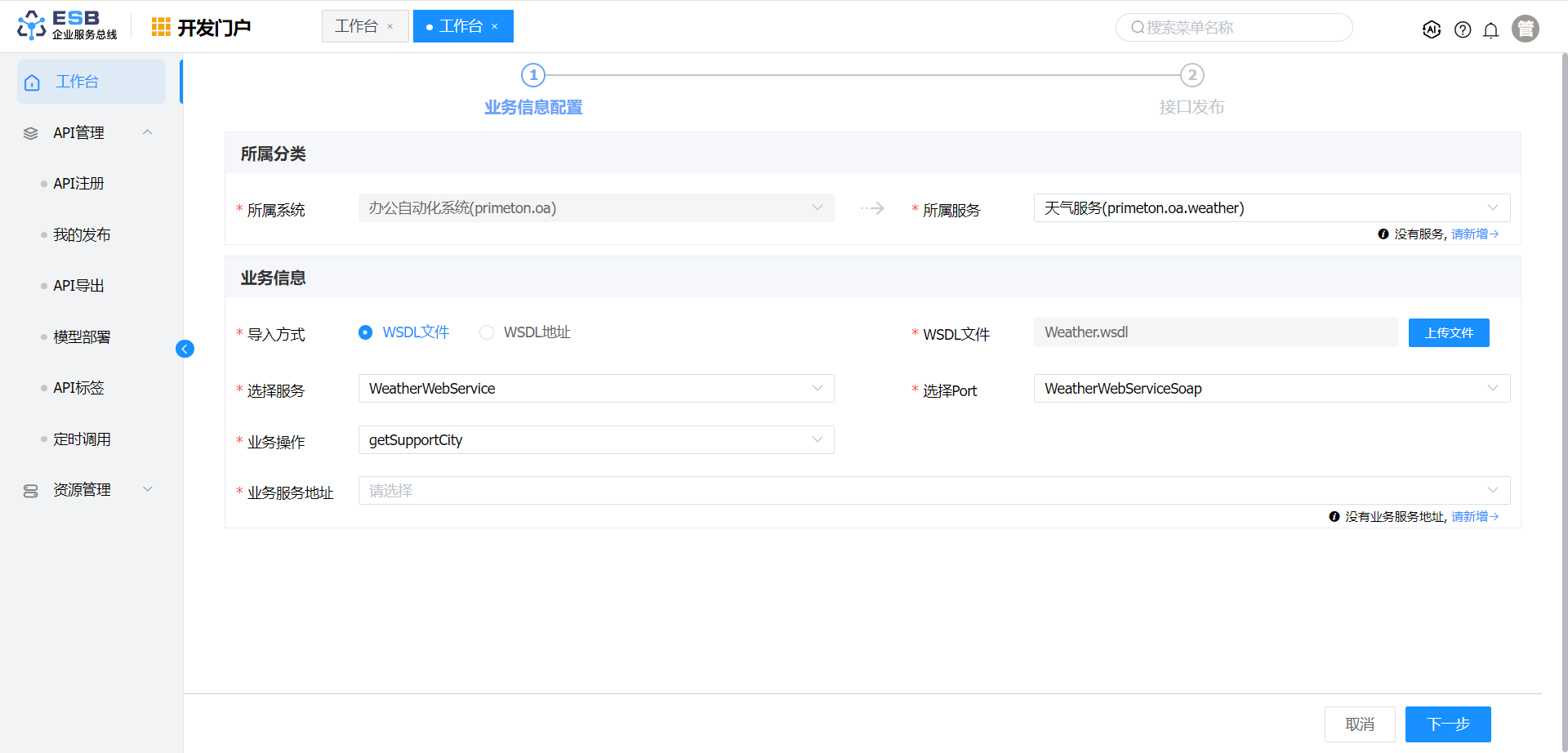This screenshot has width=1568, height=753.
Task: Select the WSDL文件 import radio button
Action: [366, 332]
